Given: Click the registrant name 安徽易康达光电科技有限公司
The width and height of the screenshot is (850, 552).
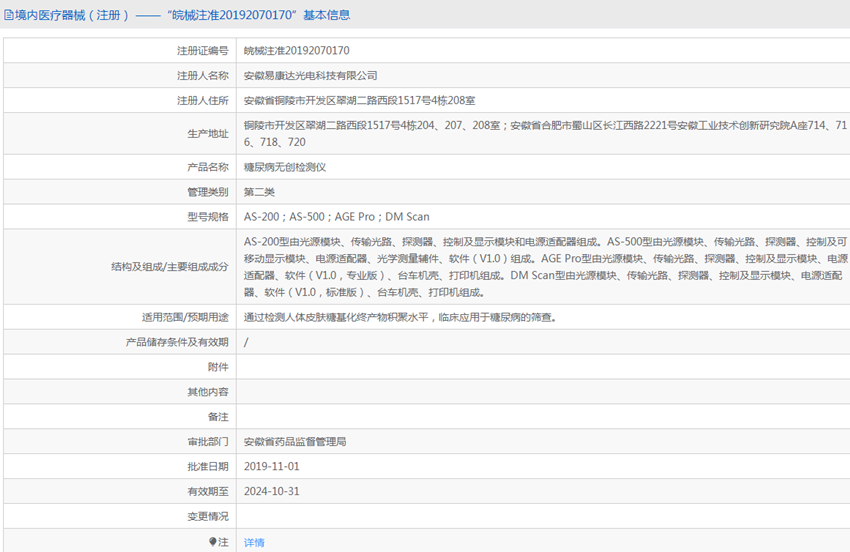Looking at the screenshot, I should click(311, 75).
